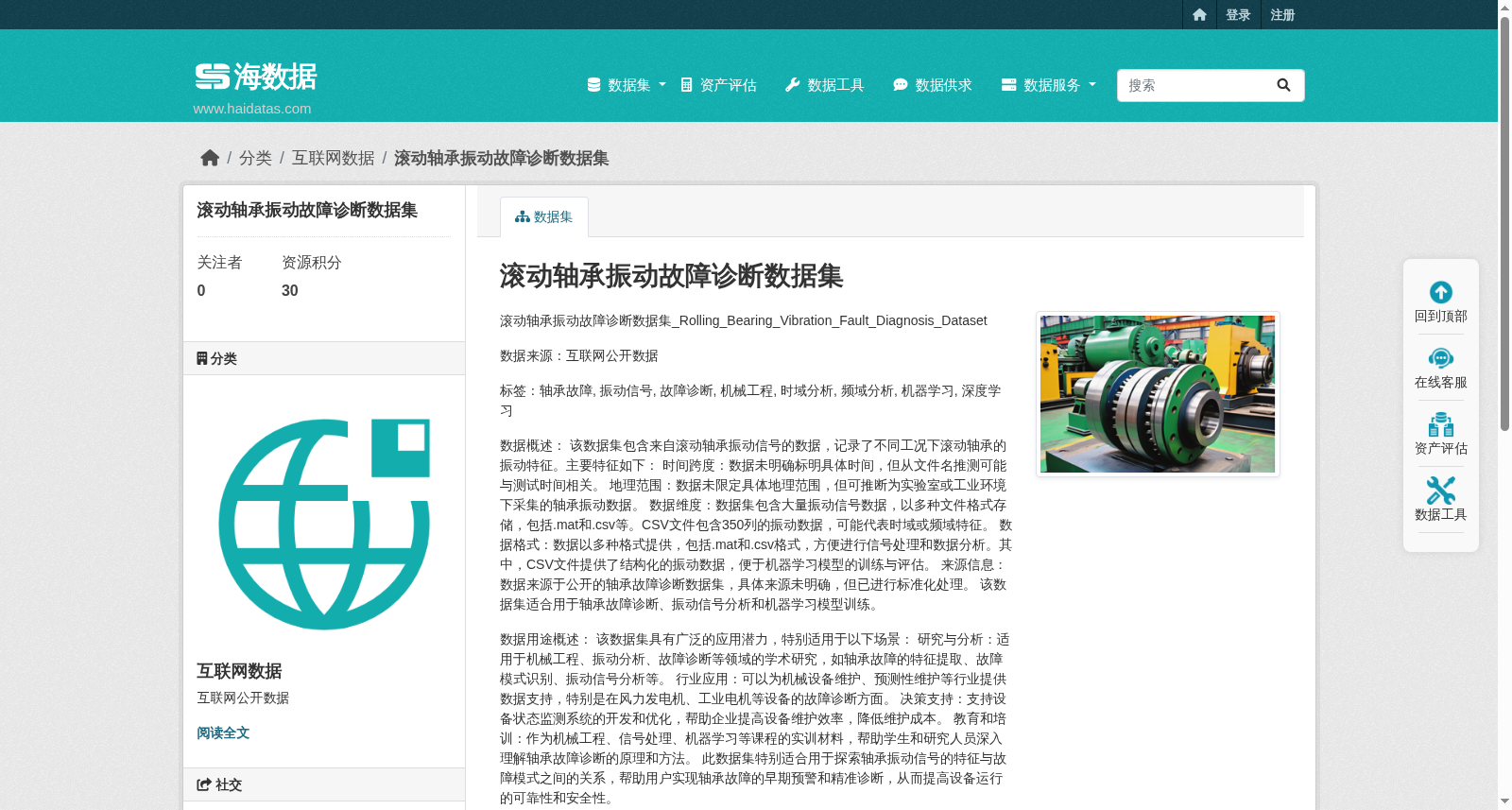This screenshot has height=810, width=1512.
Task: Click the breadcrumb home icon
Action: 210,158
